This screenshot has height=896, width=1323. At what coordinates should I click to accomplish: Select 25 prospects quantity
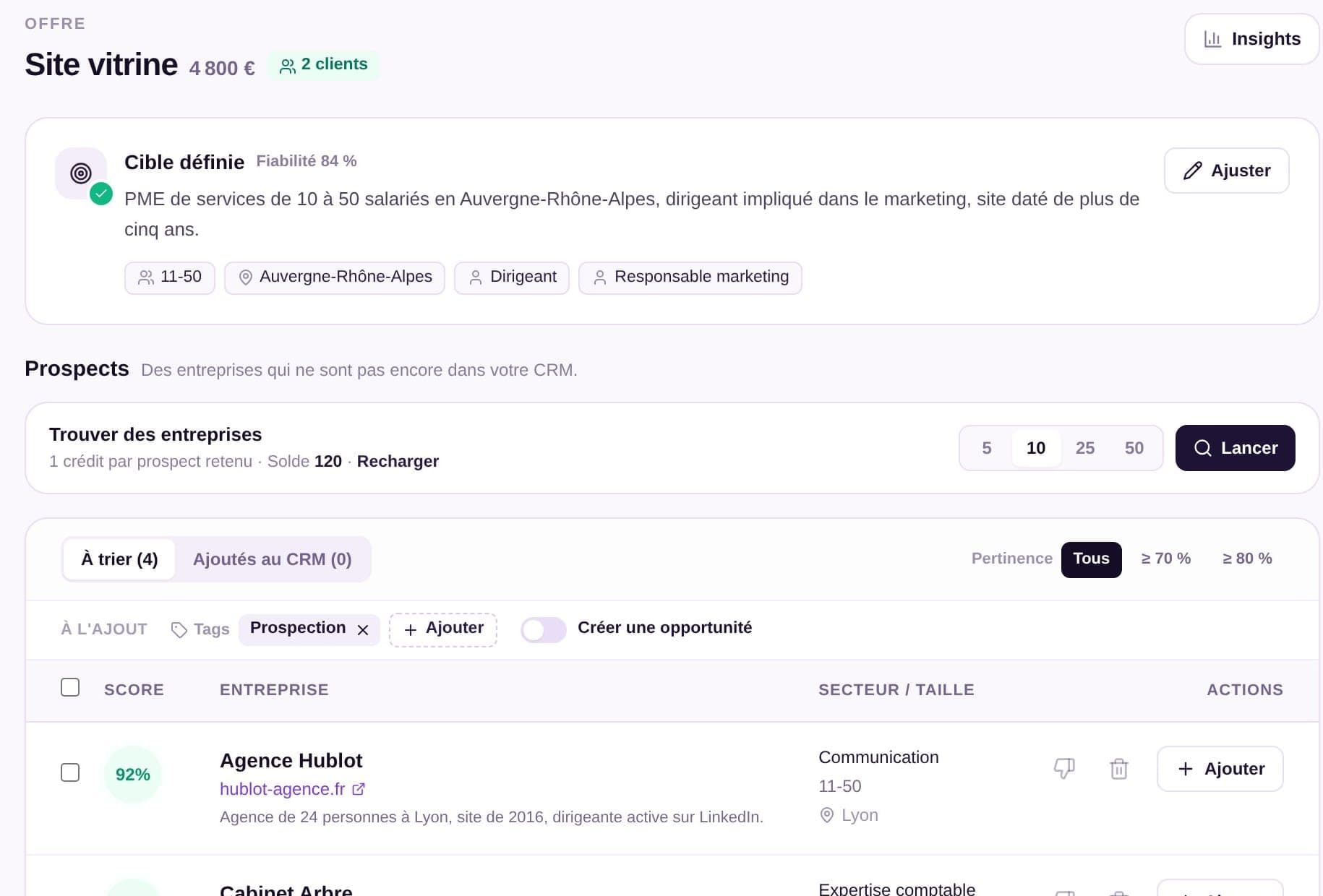pyautogui.click(x=1085, y=448)
